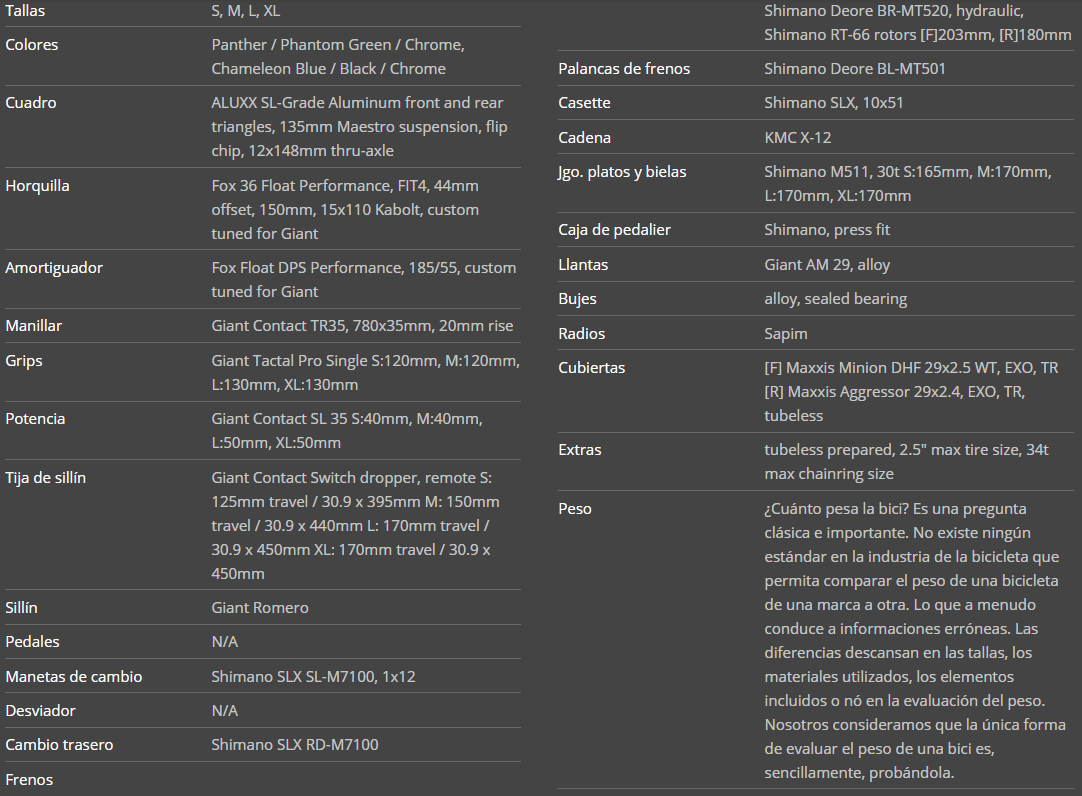The image size is (1082, 796).
Task: Click the Palancas de frenos label
Action: click(624, 69)
